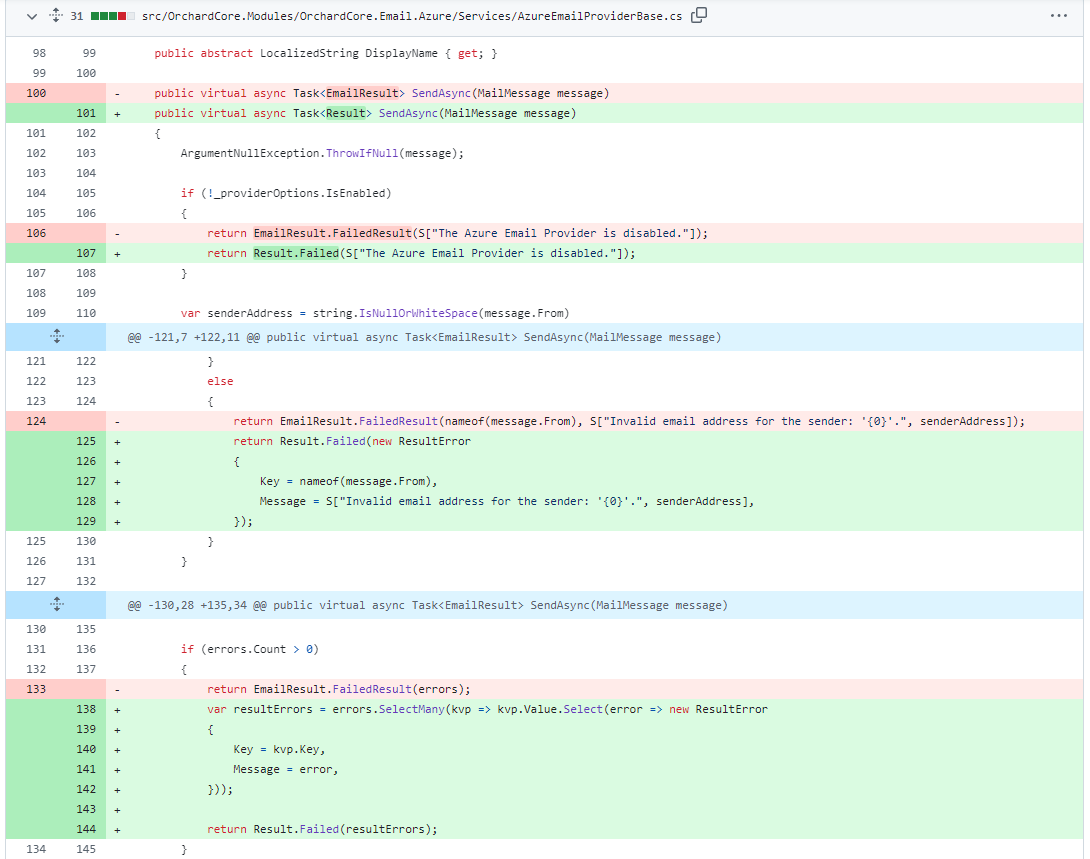Click the 'var senderAddress' code line
Image resolution: width=1090 pixels, height=859 pixels.
click(375, 313)
